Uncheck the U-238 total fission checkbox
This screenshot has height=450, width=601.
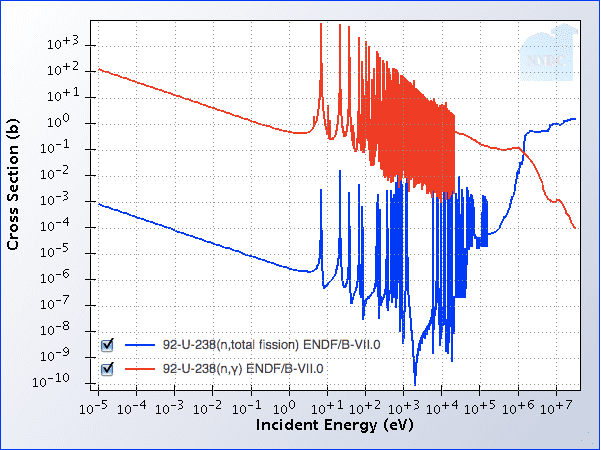pos(107,345)
